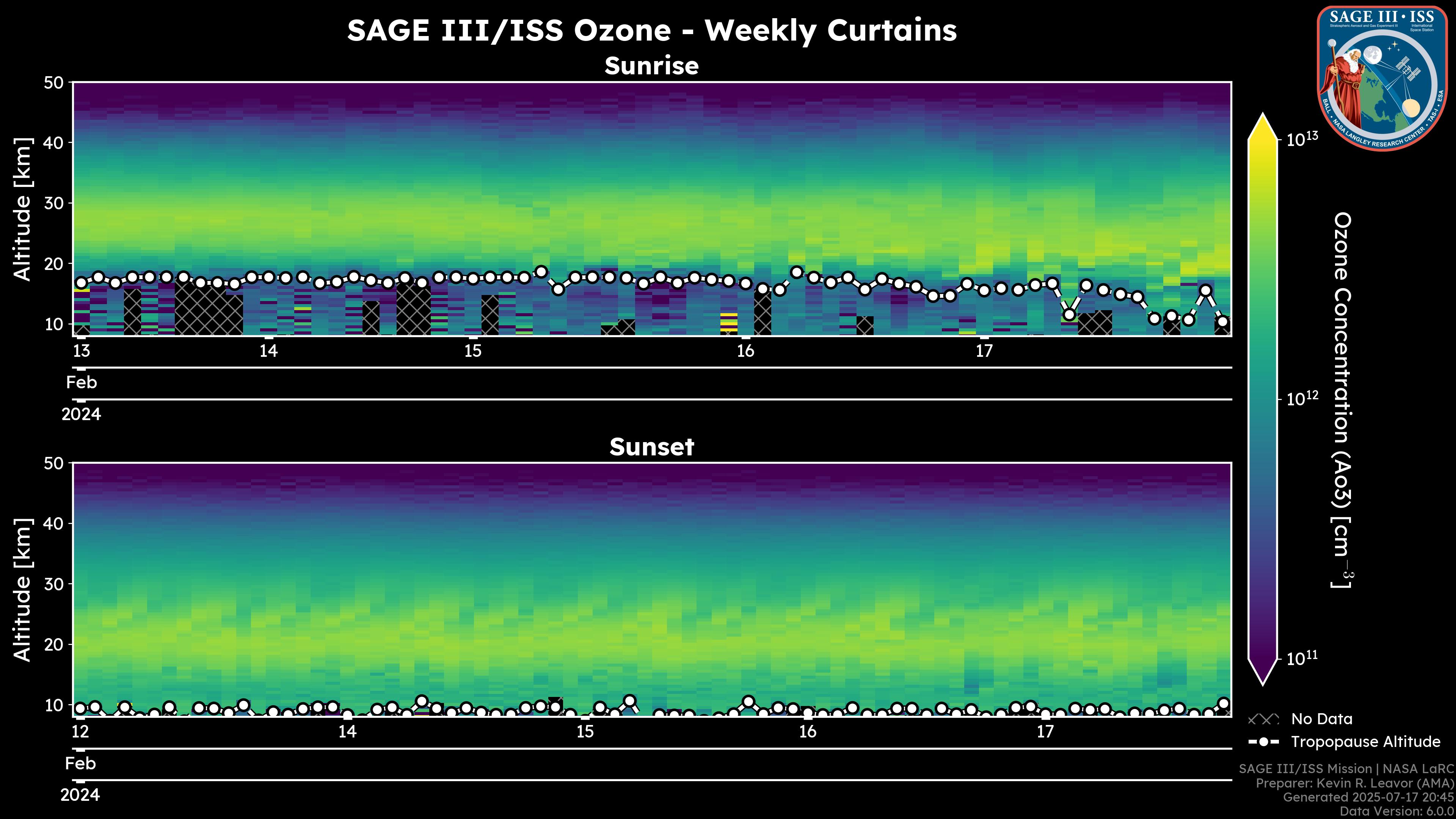
Task: Click the first tropopause marker in Sunrise plot
Action: coord(82,282)
